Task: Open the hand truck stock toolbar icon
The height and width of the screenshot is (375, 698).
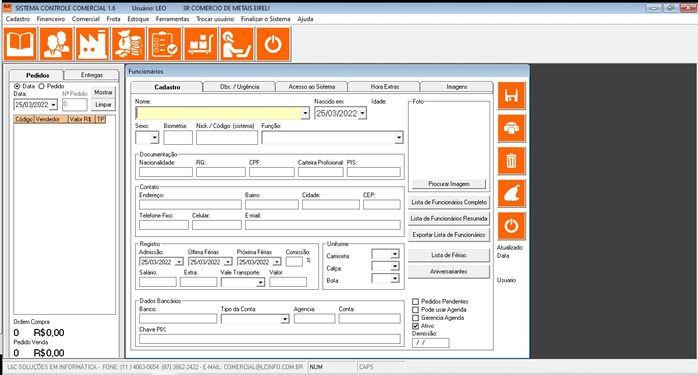Action: click(x=201, y=44)
